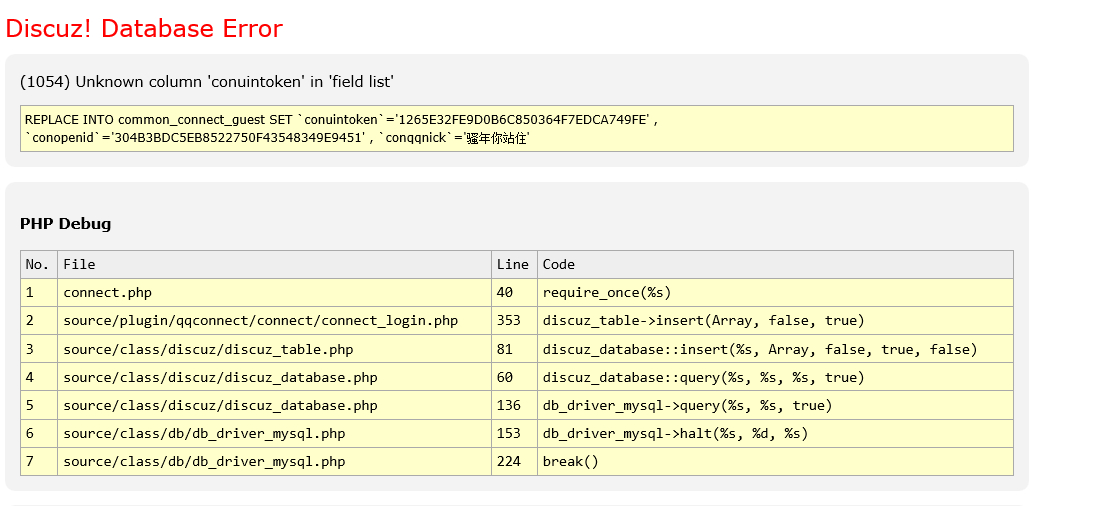Viewport: 1108px width, 506px height.
Task: Click the discuz_database::insert code cell
Action: click(x=759, y=349)
